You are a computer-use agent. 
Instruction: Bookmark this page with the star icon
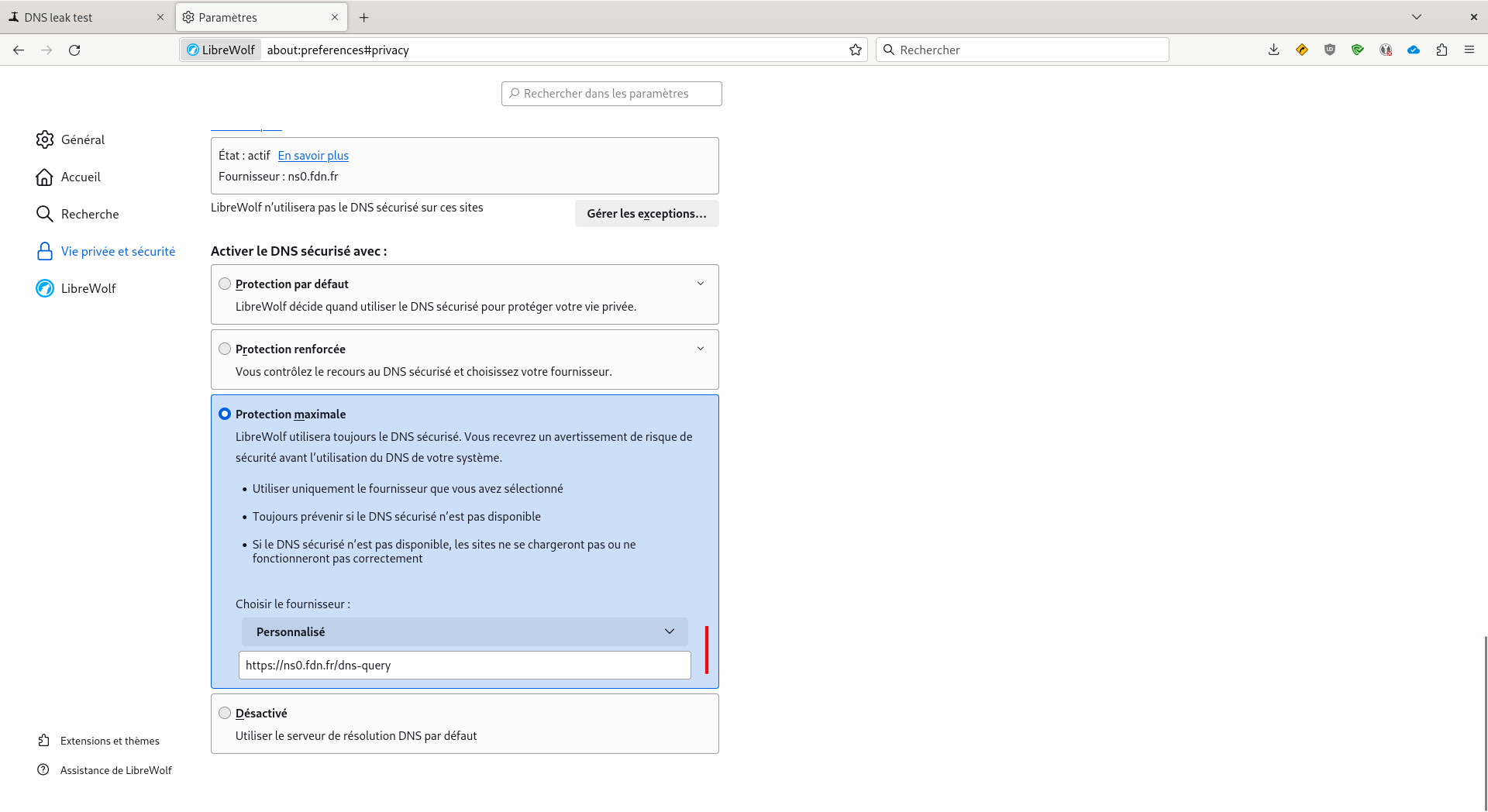[856, 50]
